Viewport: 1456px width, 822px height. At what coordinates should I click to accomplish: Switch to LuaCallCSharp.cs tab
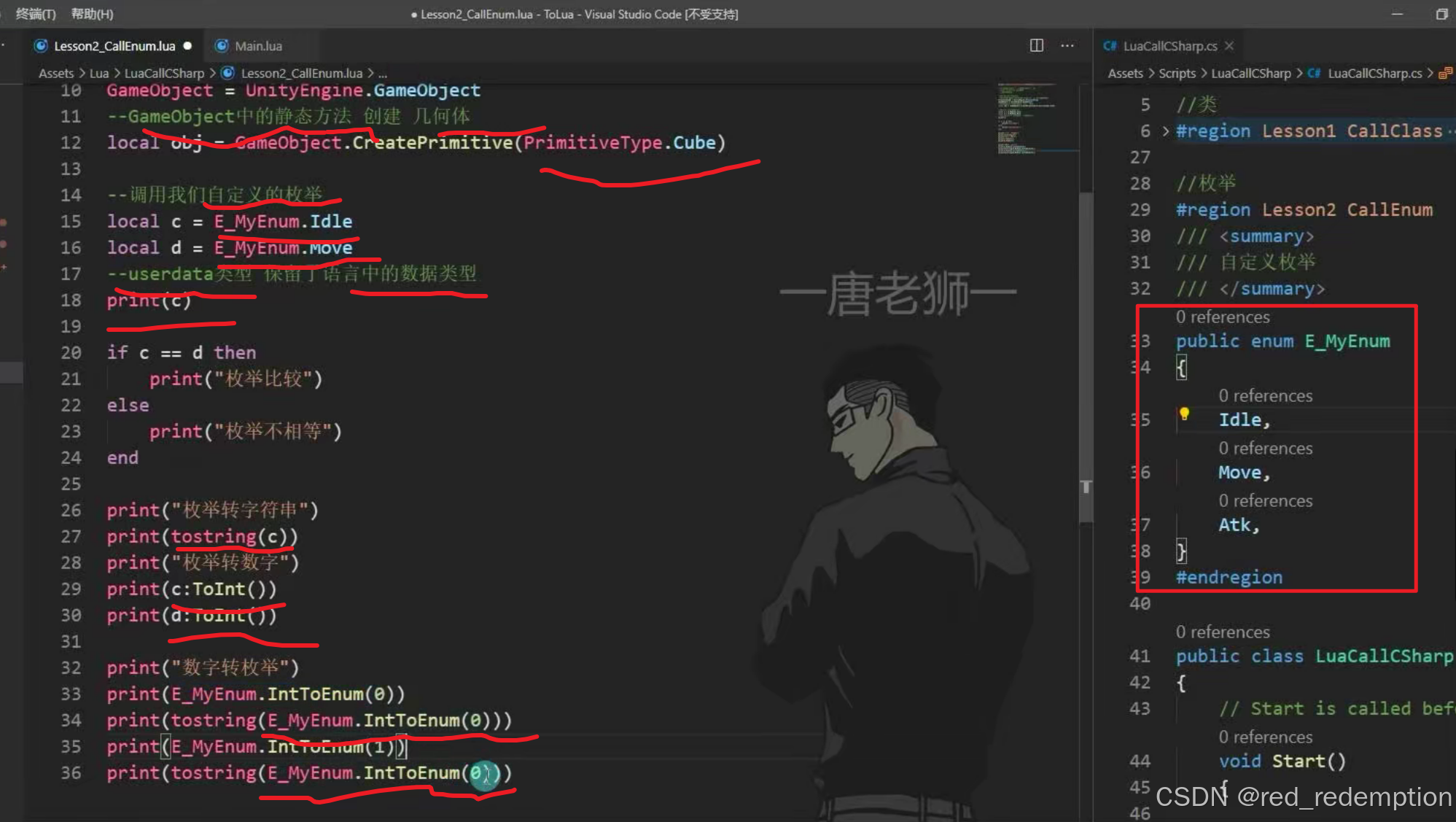(x=1170, y=46)
